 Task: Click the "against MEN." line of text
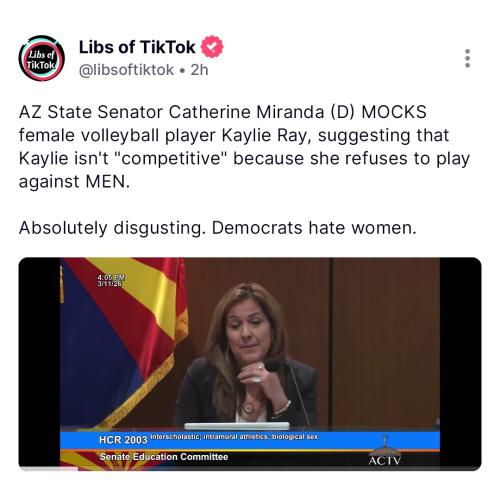tap(74, 182)
